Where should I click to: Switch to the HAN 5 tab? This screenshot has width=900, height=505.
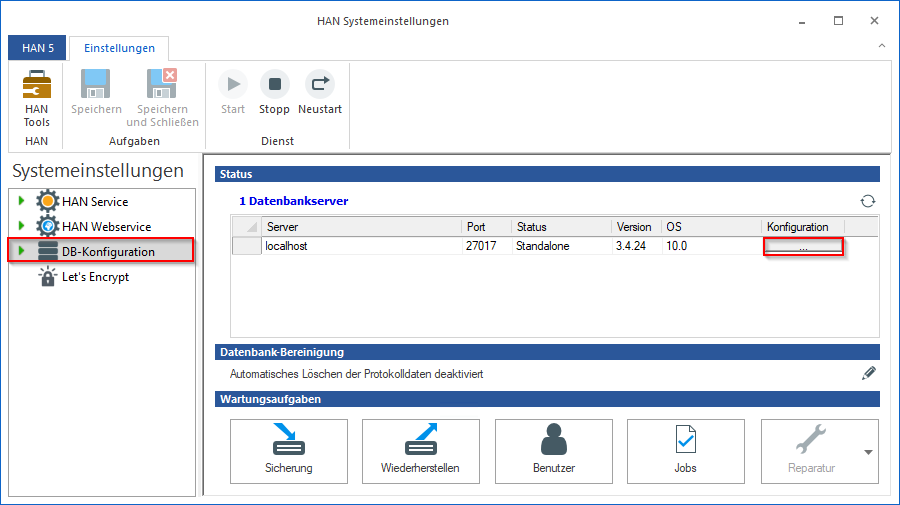point(38,48)
